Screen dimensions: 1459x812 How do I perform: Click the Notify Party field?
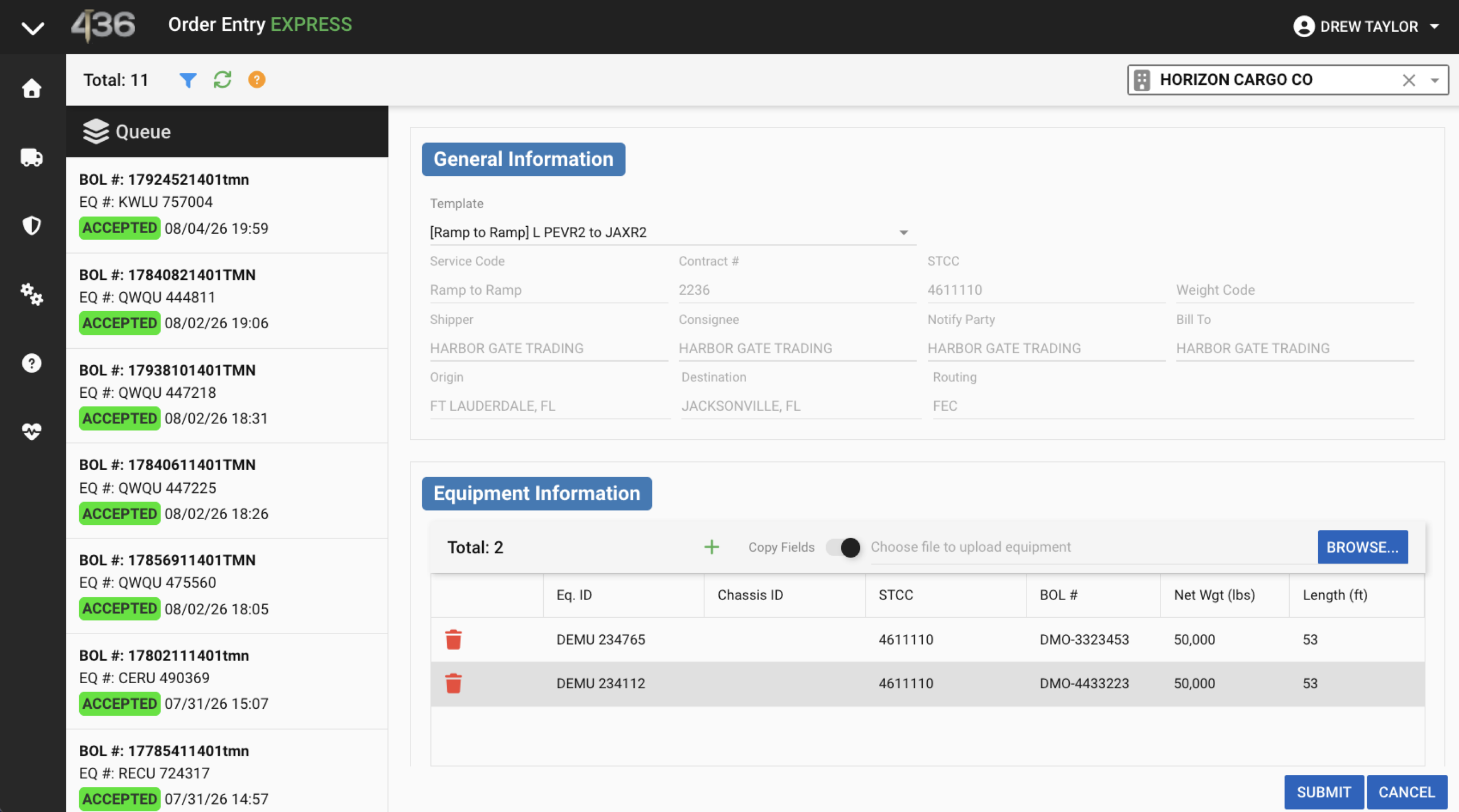coord(1046,348)
